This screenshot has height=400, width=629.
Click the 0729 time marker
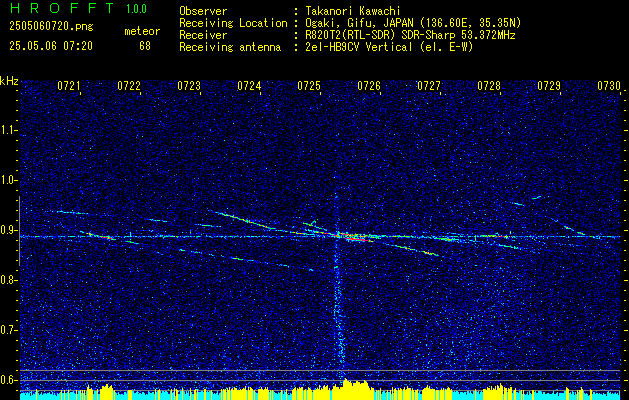tap(549, 85)
